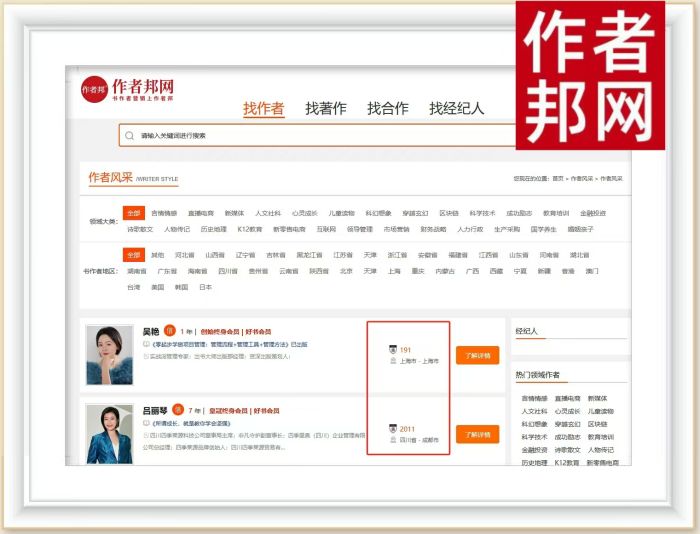This screenshot has height=534, width=700.
Task: Select the 全部 filter in 领域大类
Action: point(134,213)
